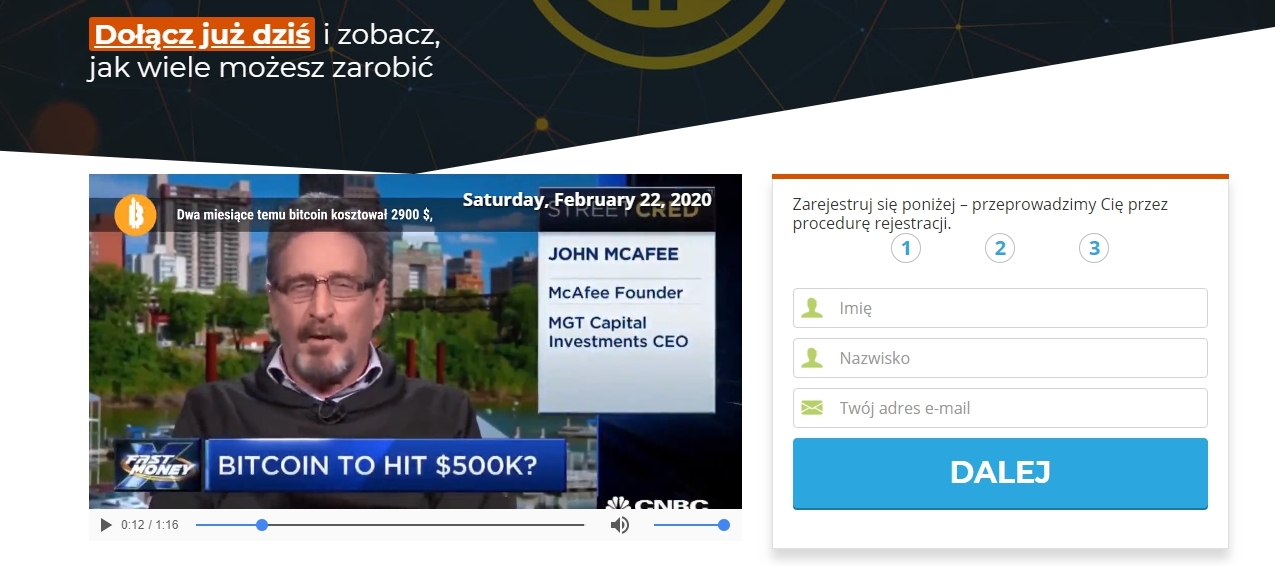This screenshot has height=566, width=1275.
Task: Click the envelope icon in the e-mail field
Action: (x=812, y=408)
